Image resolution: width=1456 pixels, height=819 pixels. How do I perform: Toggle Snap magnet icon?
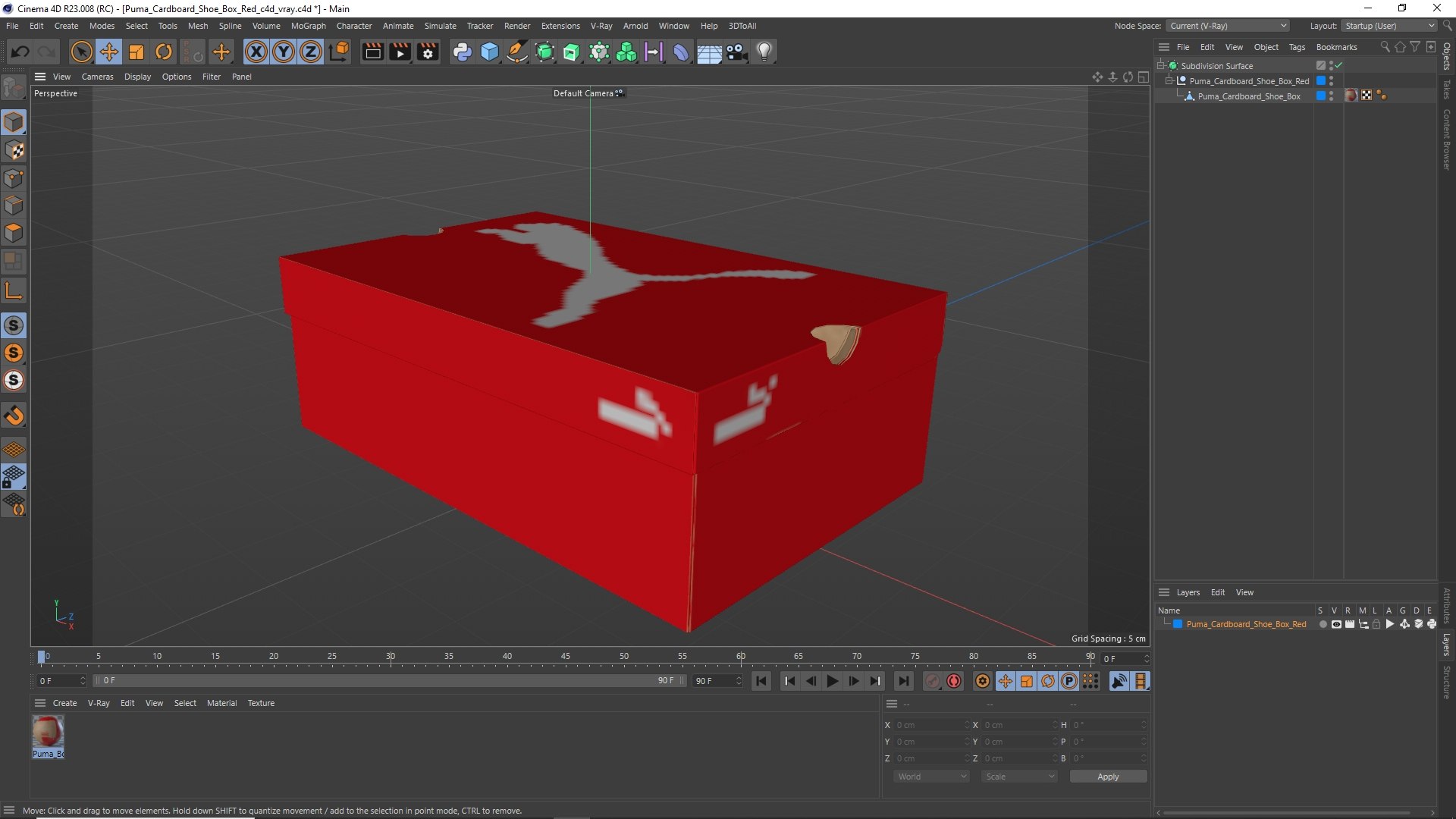[14, 415]
